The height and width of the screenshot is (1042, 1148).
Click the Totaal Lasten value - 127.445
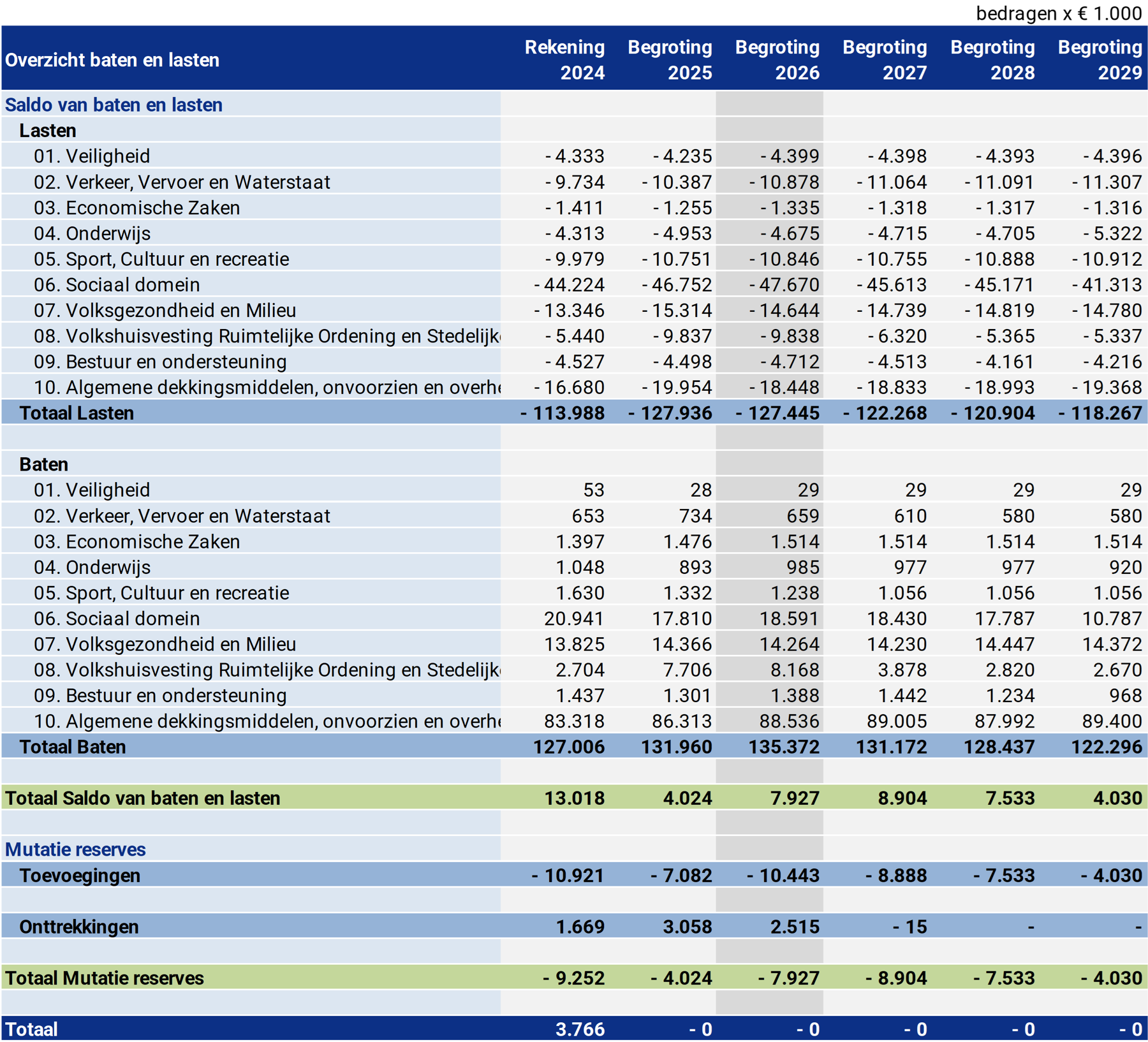(x=777, y=413)
